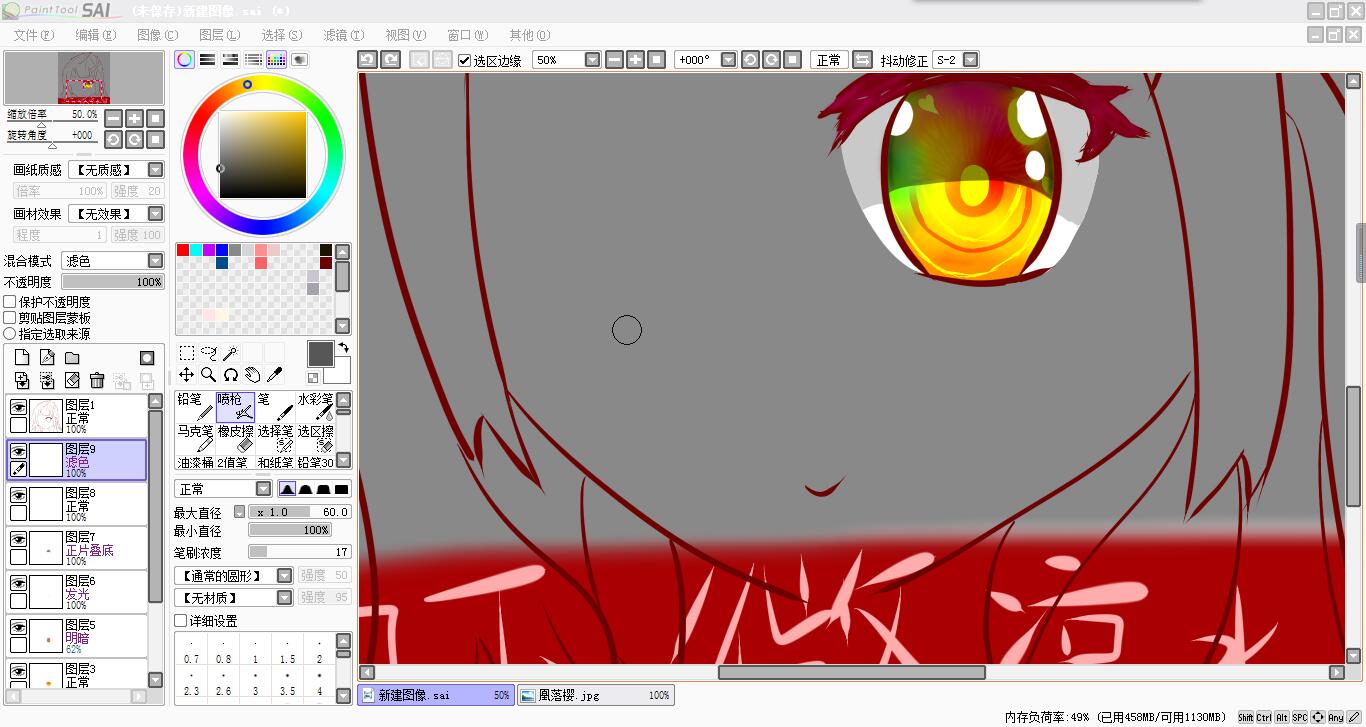
Task: Toggle the swatches panel button
Action: [x=277, y=60]
